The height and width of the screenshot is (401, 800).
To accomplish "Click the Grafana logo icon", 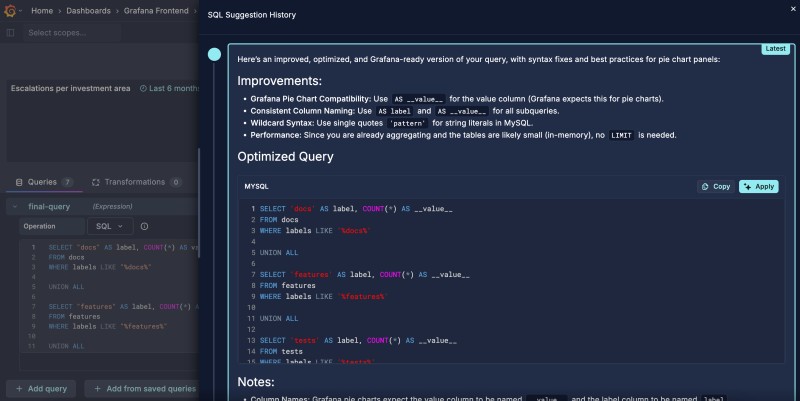I will coord(9,10).
